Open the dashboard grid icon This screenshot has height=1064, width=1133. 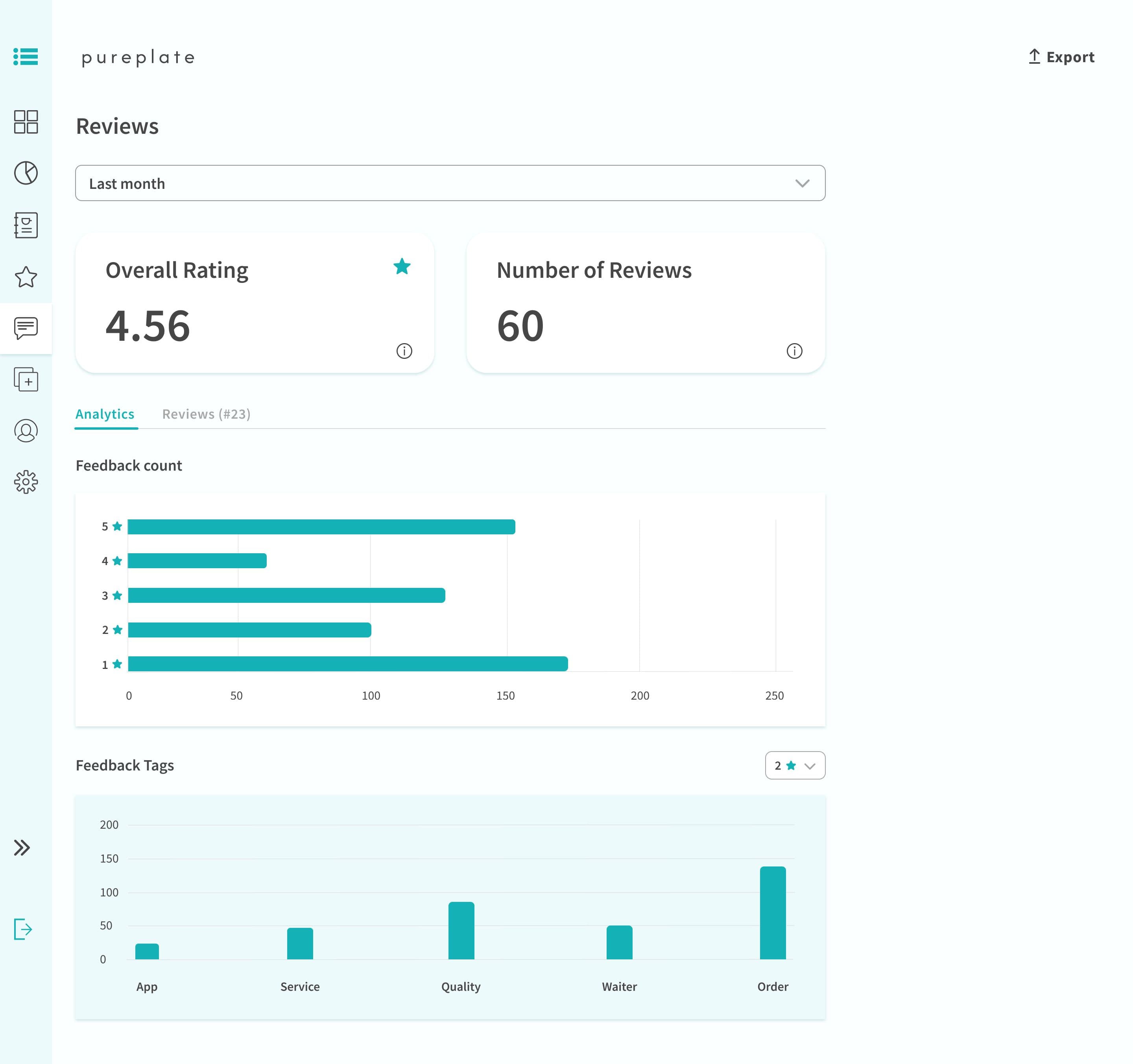pos(26,122)
